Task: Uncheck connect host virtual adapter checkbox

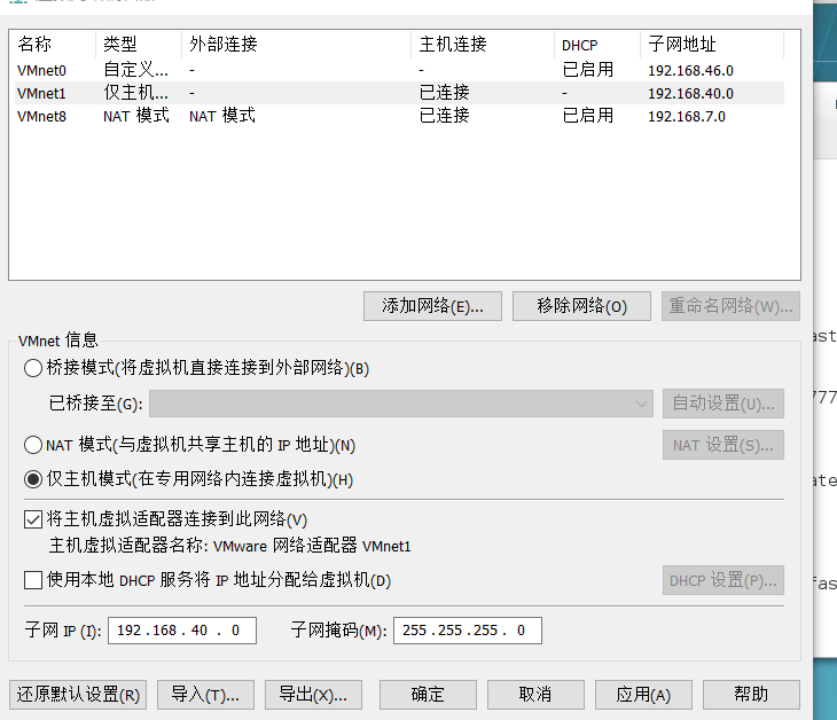Action: coord(33,519)
